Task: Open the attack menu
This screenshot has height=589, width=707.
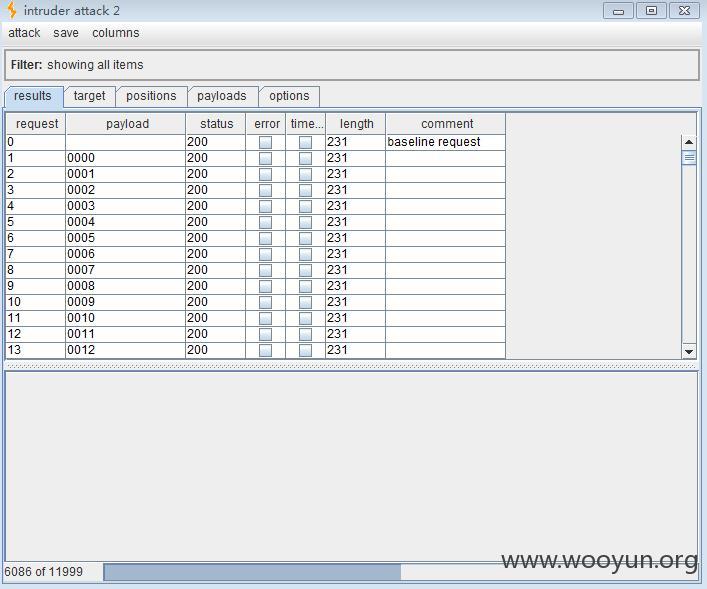Action: click(24, 33)
